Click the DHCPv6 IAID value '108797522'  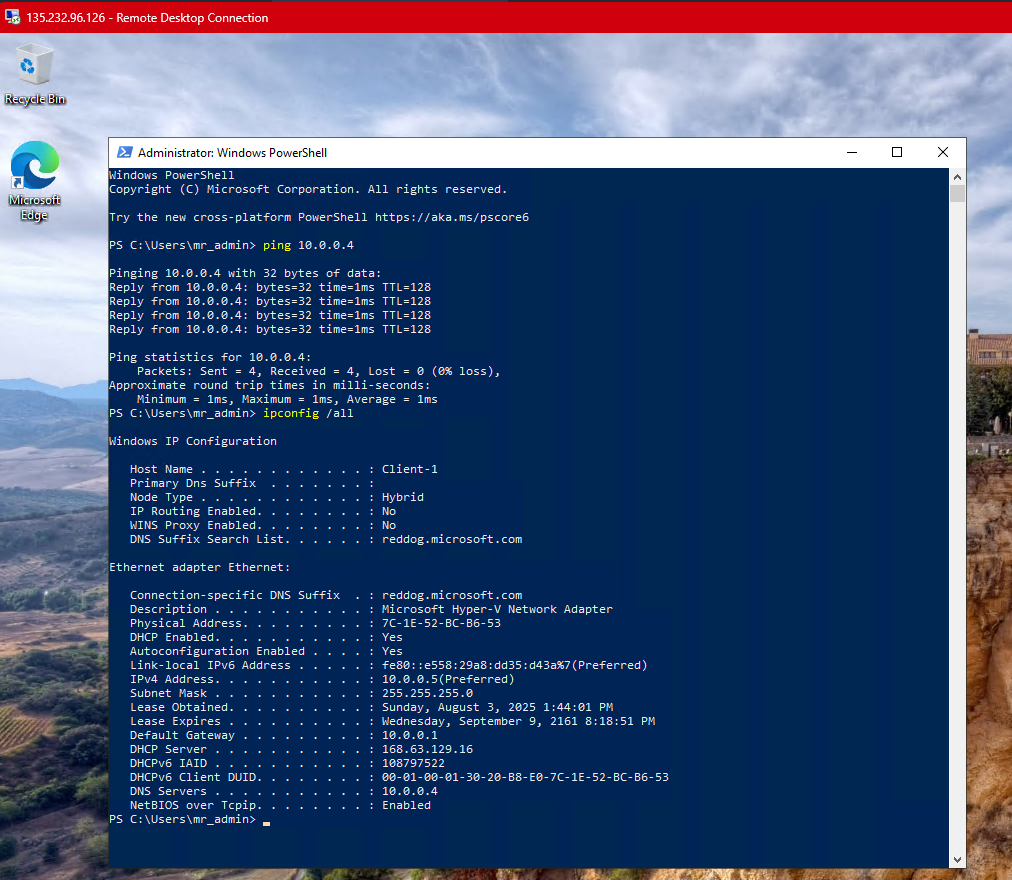point(413,763)
